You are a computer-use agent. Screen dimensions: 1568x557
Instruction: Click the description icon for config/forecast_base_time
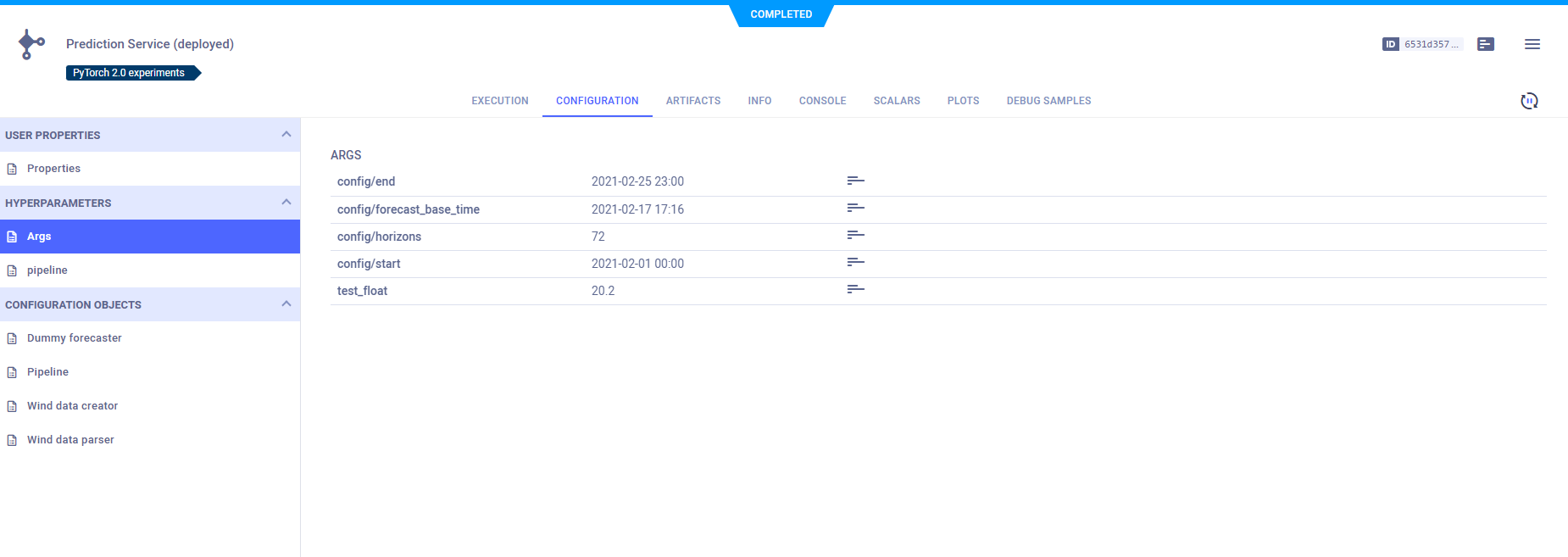tap(855, 208)
